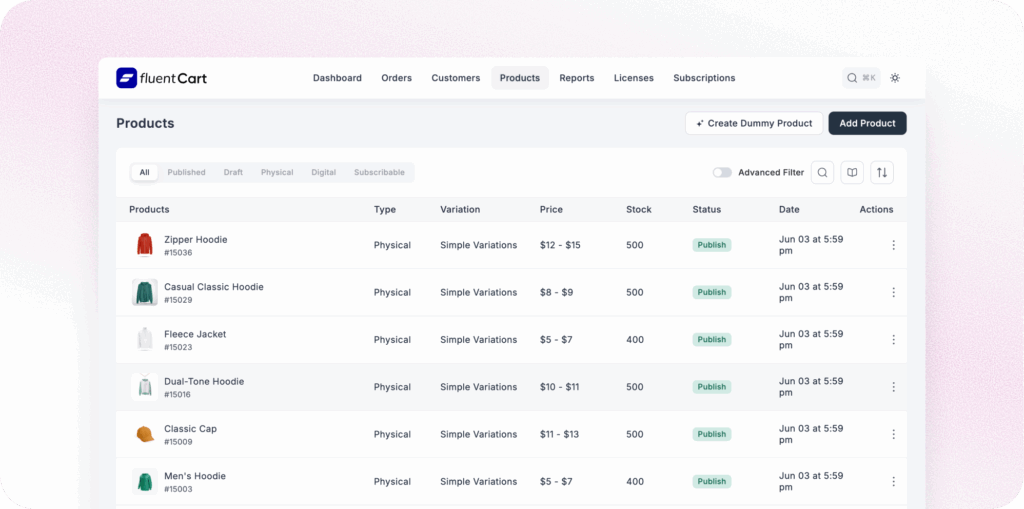Image resolution: width=1024 pixels, height=509 pixels.
Task: Click the Publish badge for Dual-Tone Hoodie
Action: click(712, 387)
